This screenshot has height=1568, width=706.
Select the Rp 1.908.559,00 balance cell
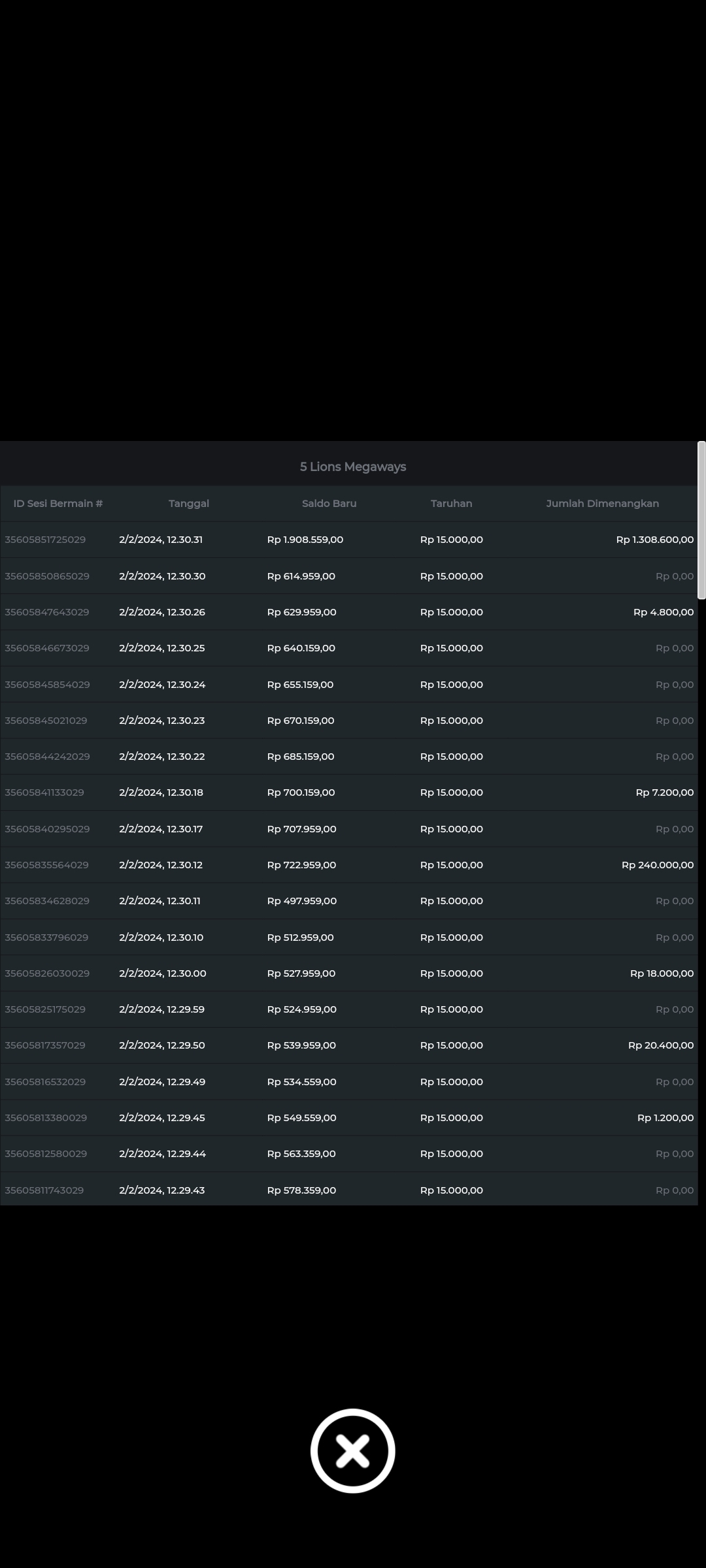click(x=305, y=540)
